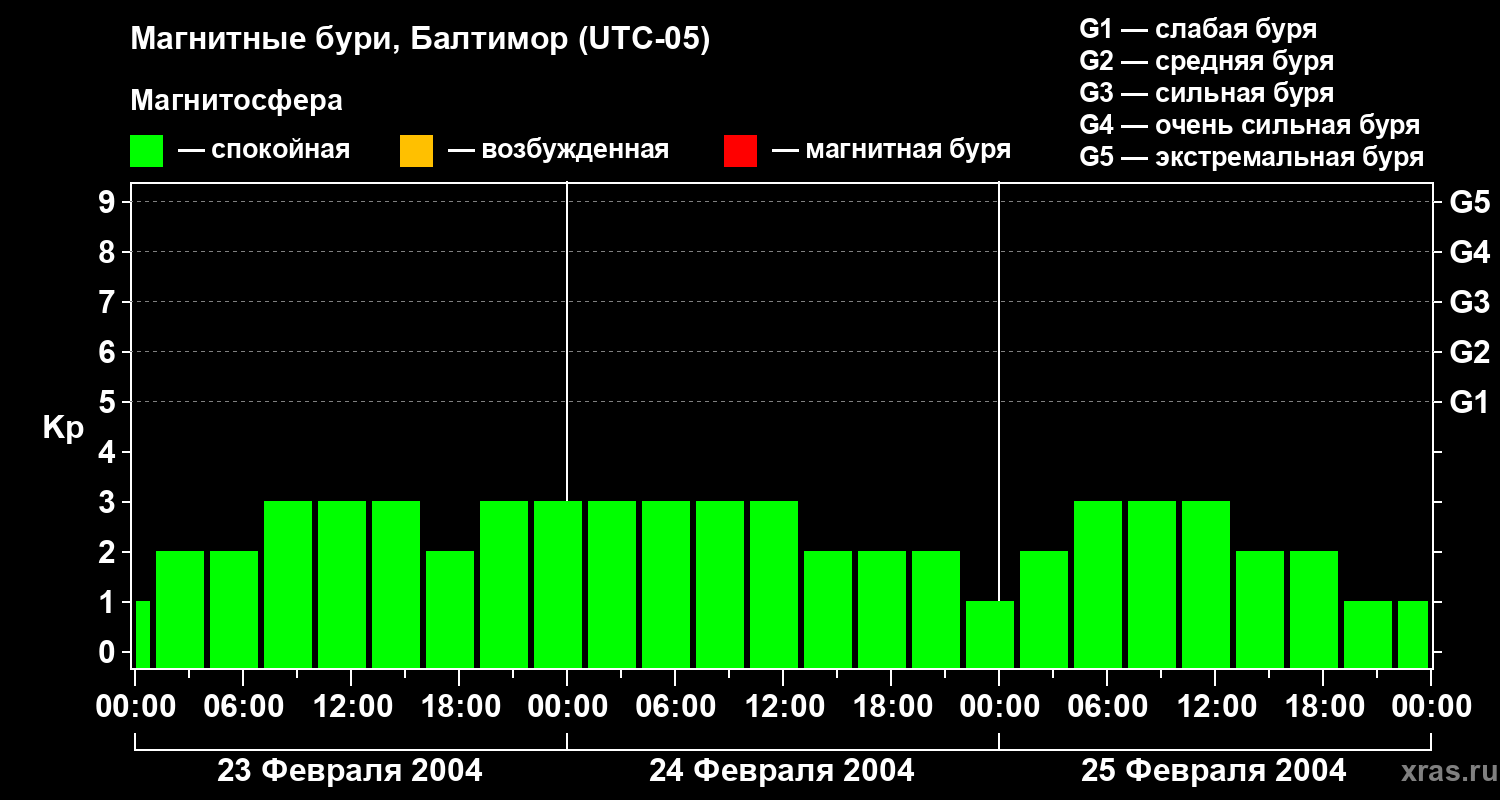The image size is (1500, 800).
Task: Click the red 'магнитная буря' legend swatch
Action: tap(740, 151)
